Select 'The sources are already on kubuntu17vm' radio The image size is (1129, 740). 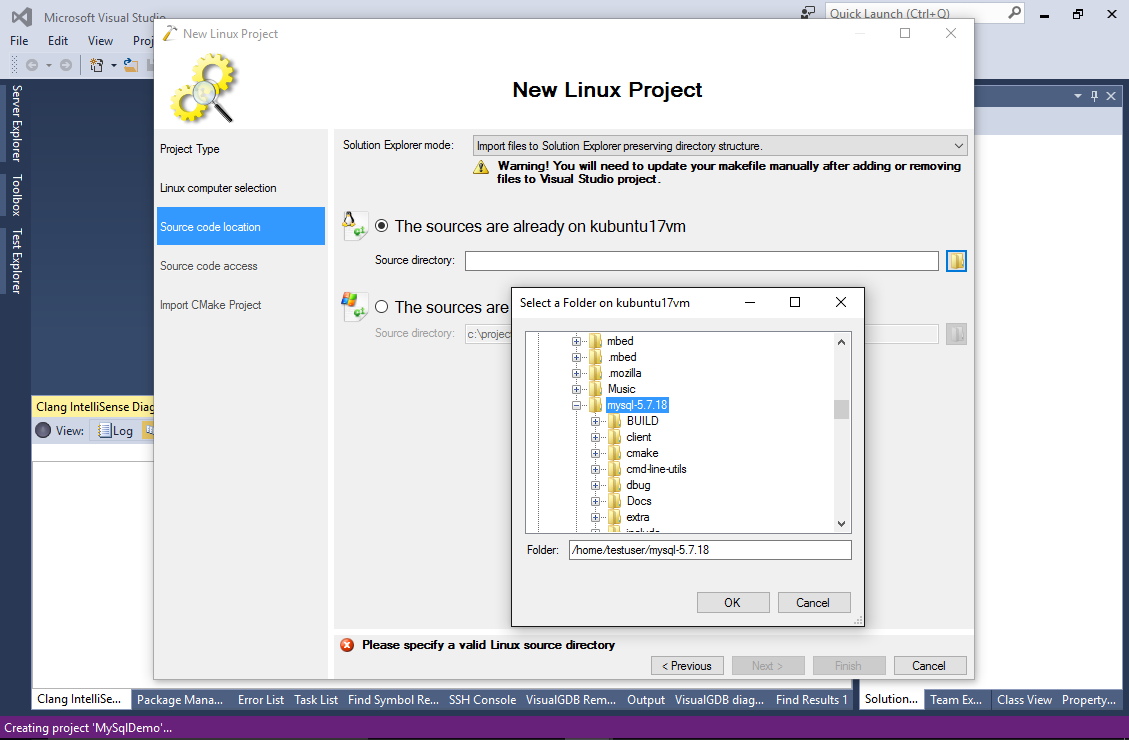(382, 226)
